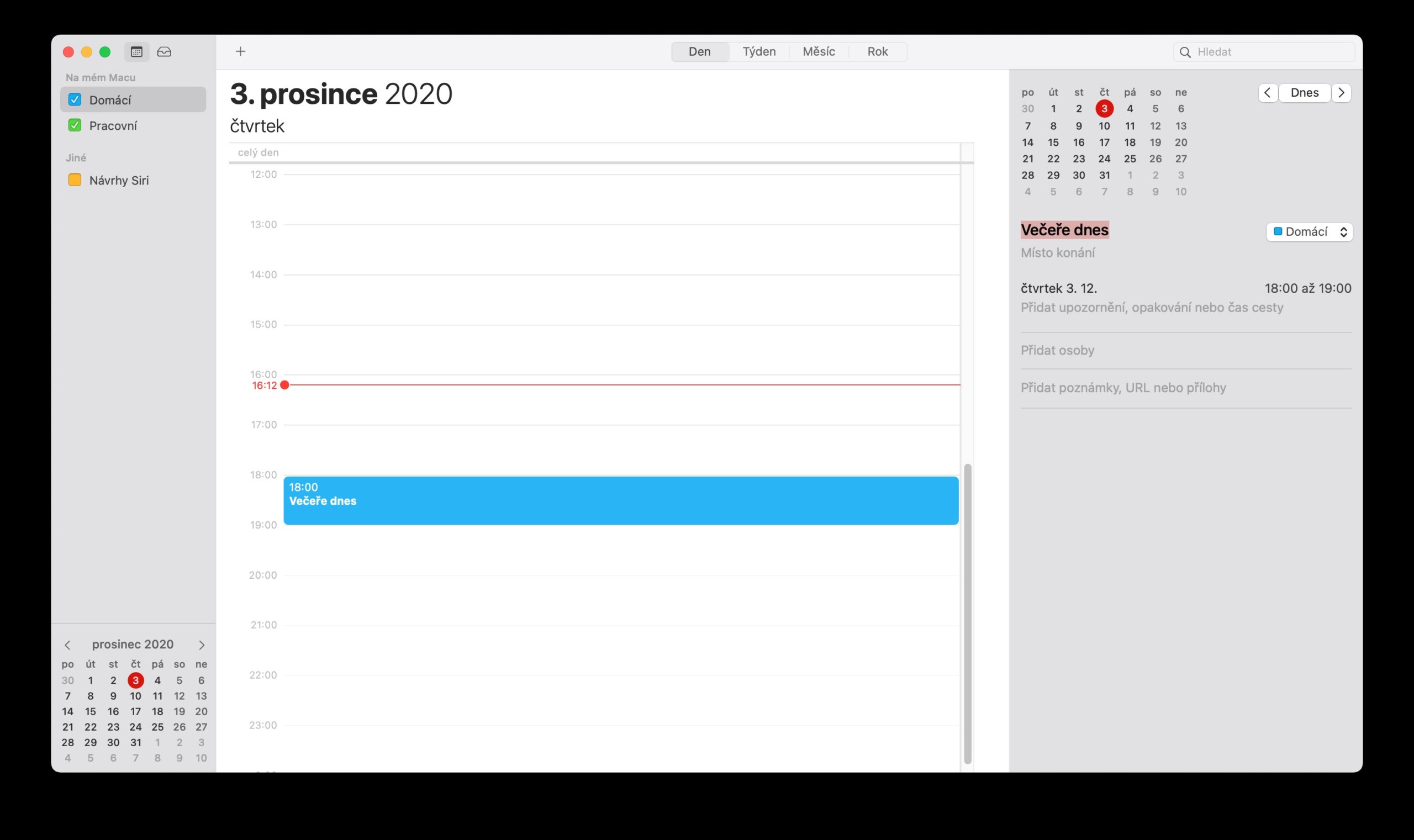The image size is (1414, 840).
Task: Open the Domácí calendar dropdown for event
Action: click(x=1309, y=231)
